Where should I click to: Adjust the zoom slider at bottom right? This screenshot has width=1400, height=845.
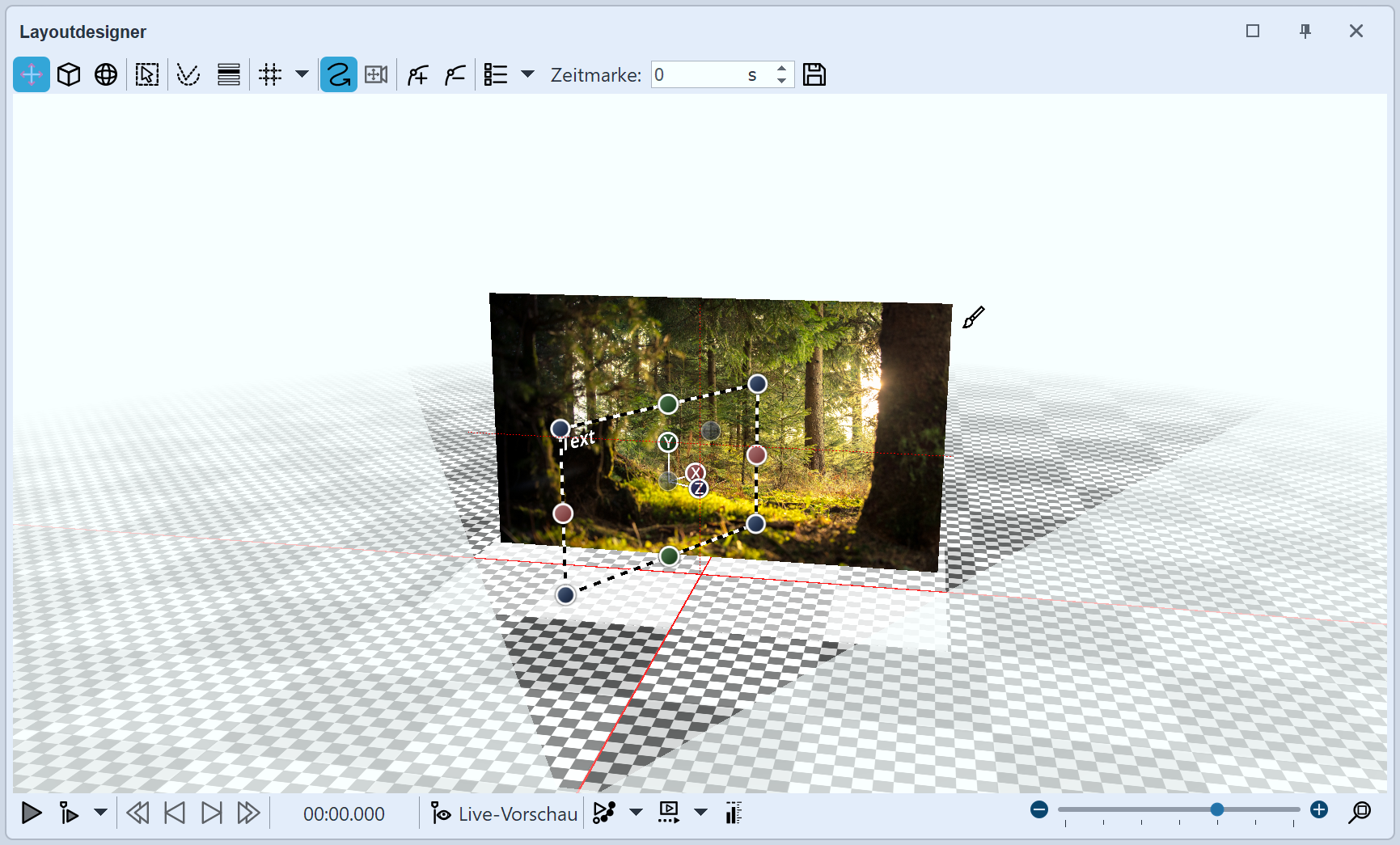point(1216,809)
